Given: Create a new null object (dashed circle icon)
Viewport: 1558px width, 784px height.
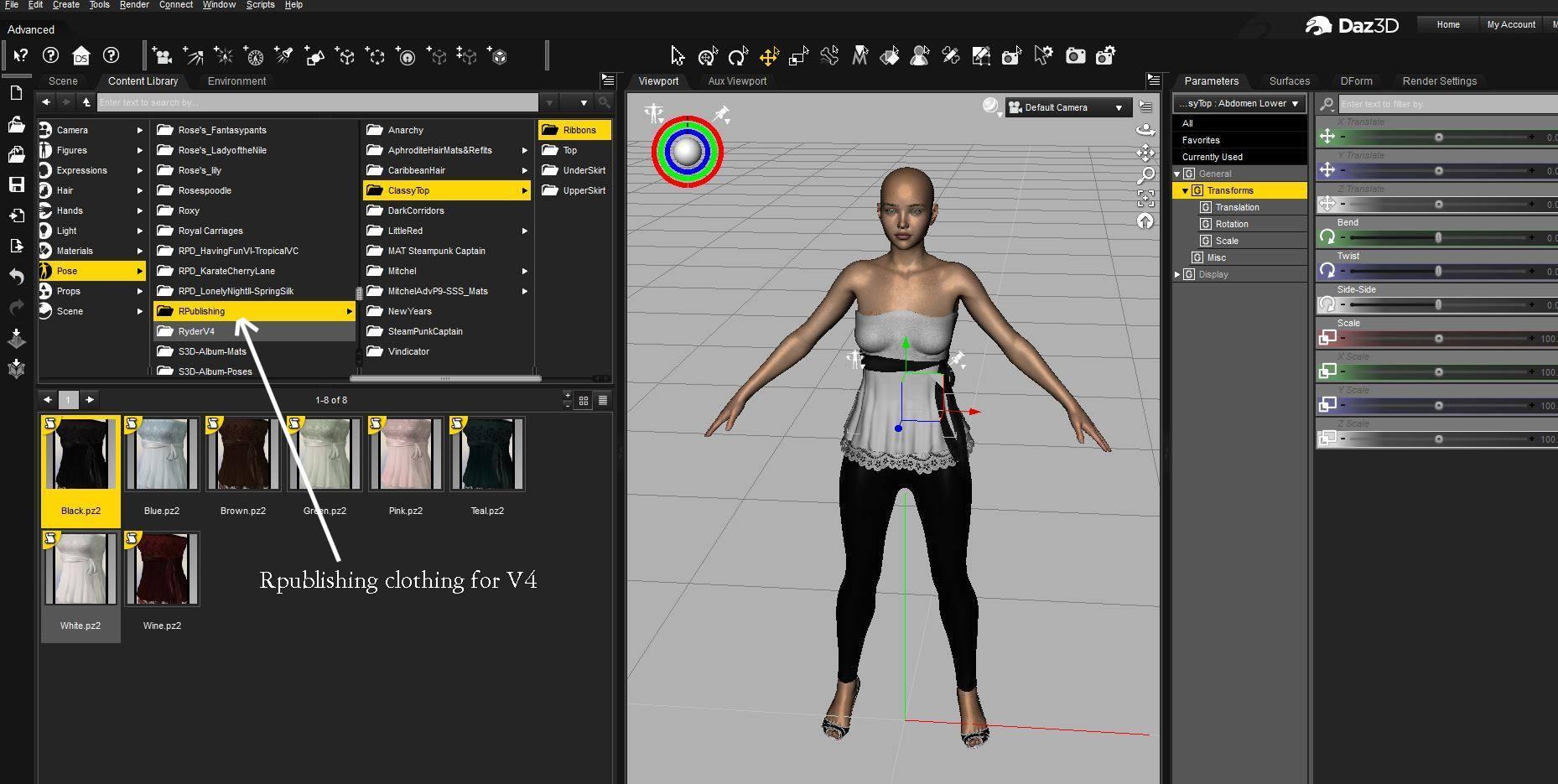Looking at the screenshot, I should 376,56.
